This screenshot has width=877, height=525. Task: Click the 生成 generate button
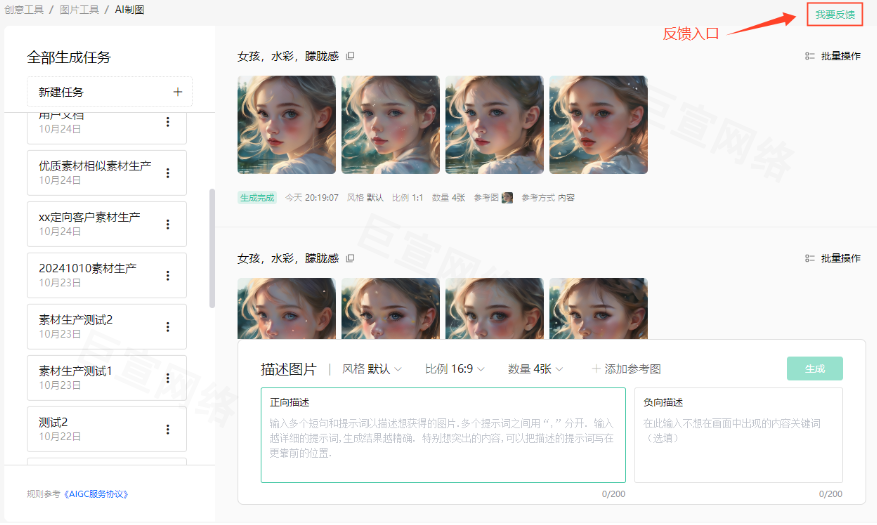pos(814,368)
